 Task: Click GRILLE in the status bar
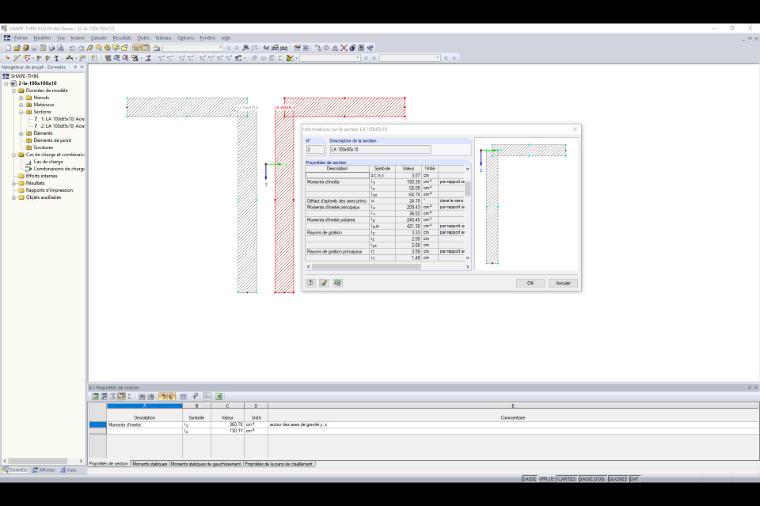click(546, 479)
